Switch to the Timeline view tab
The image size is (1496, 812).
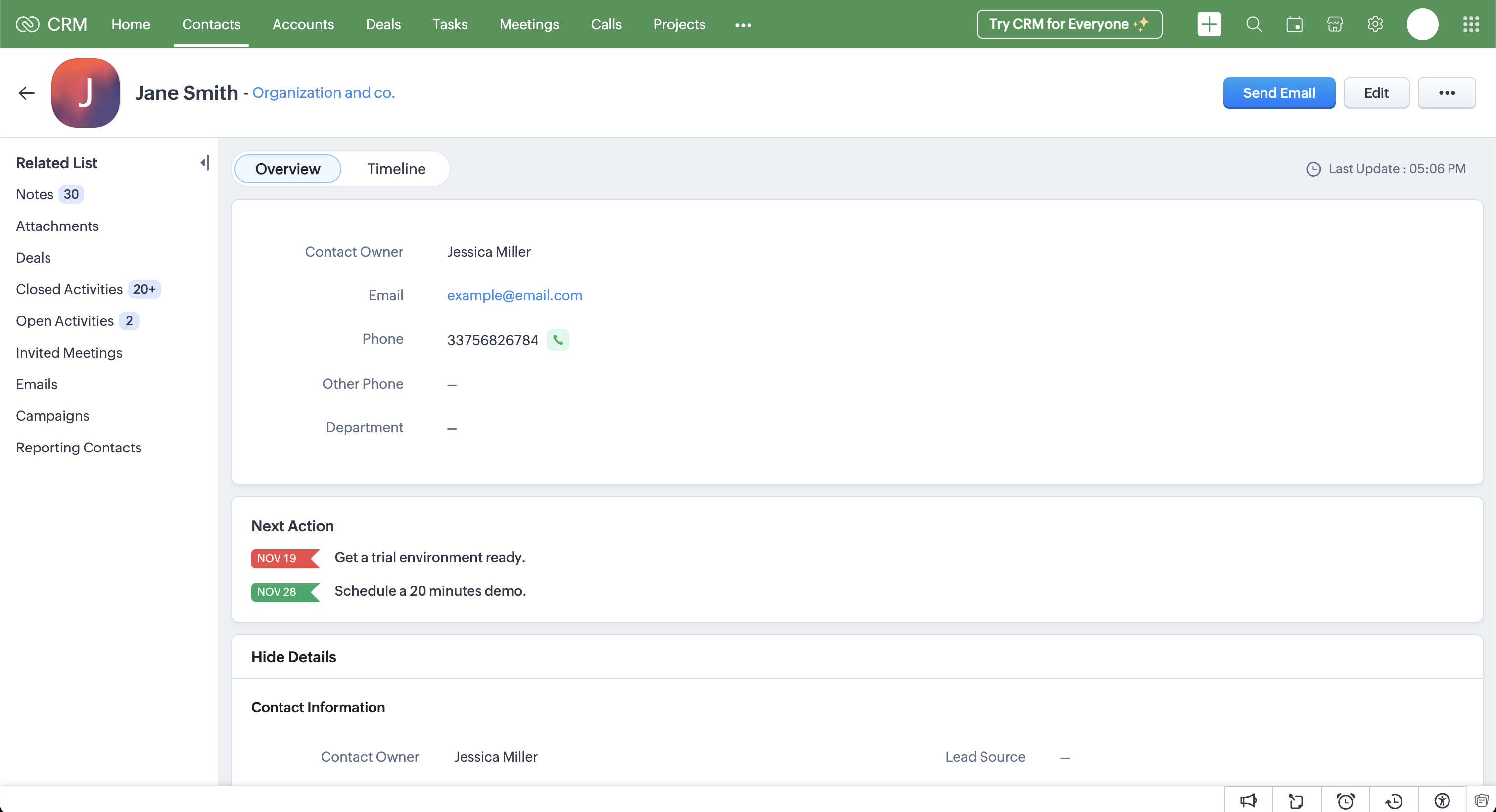[396, 169]
